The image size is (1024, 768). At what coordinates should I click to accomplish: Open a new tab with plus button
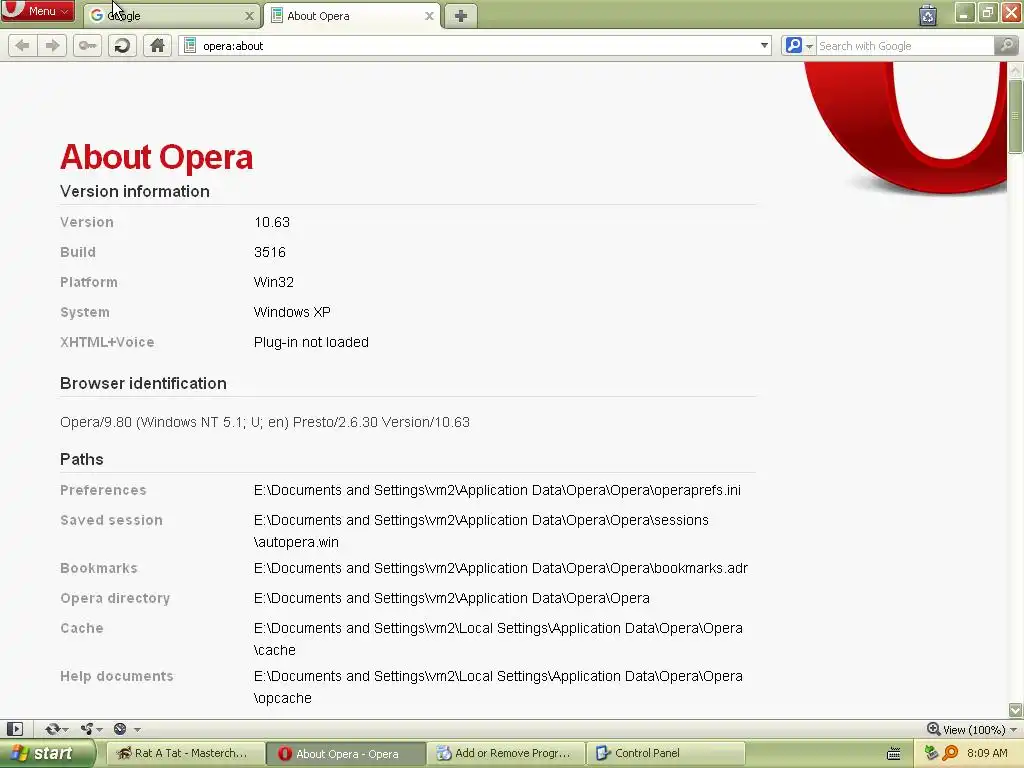click(460, 16)
